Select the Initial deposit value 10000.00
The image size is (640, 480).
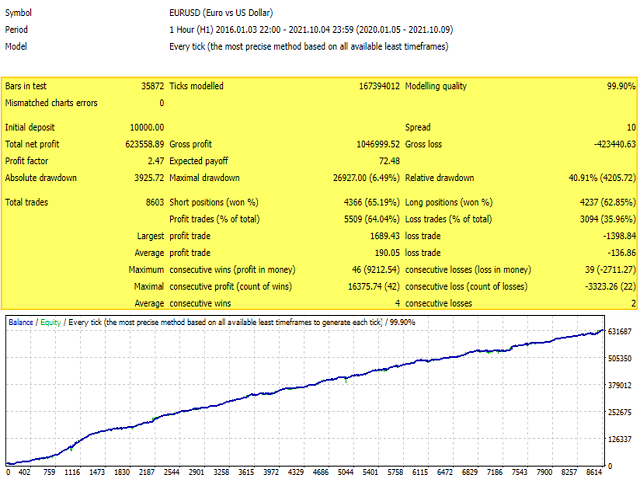[147, 127]
